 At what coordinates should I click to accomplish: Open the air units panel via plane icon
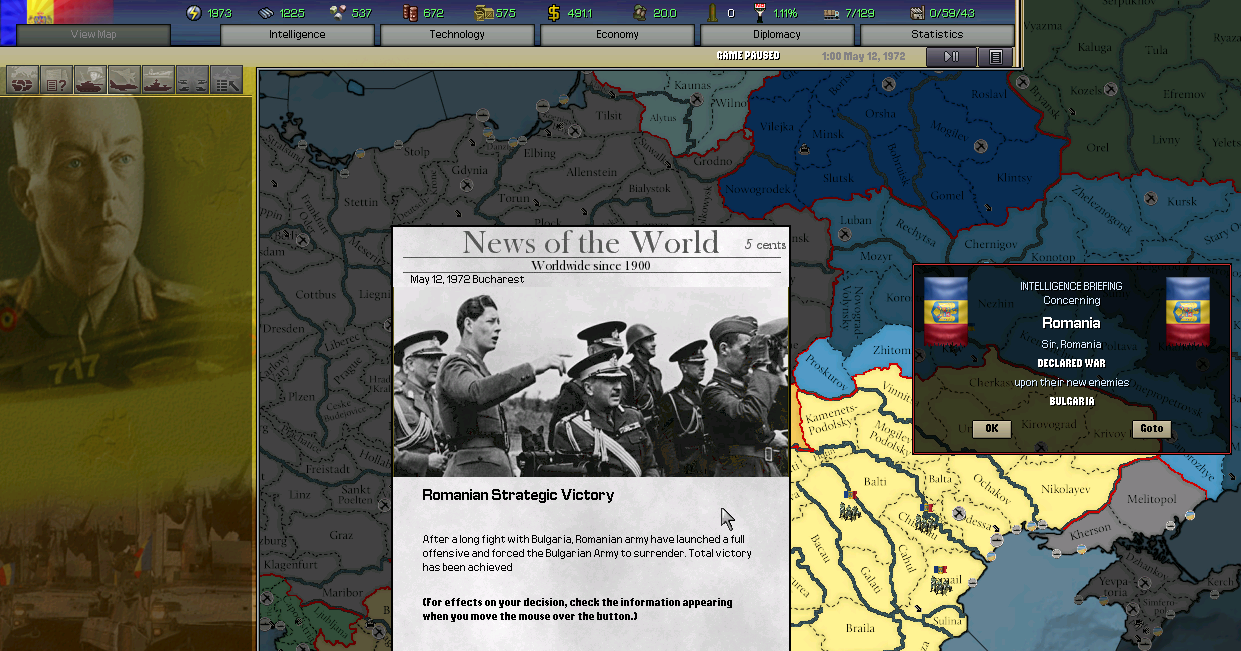pos(124,78)
